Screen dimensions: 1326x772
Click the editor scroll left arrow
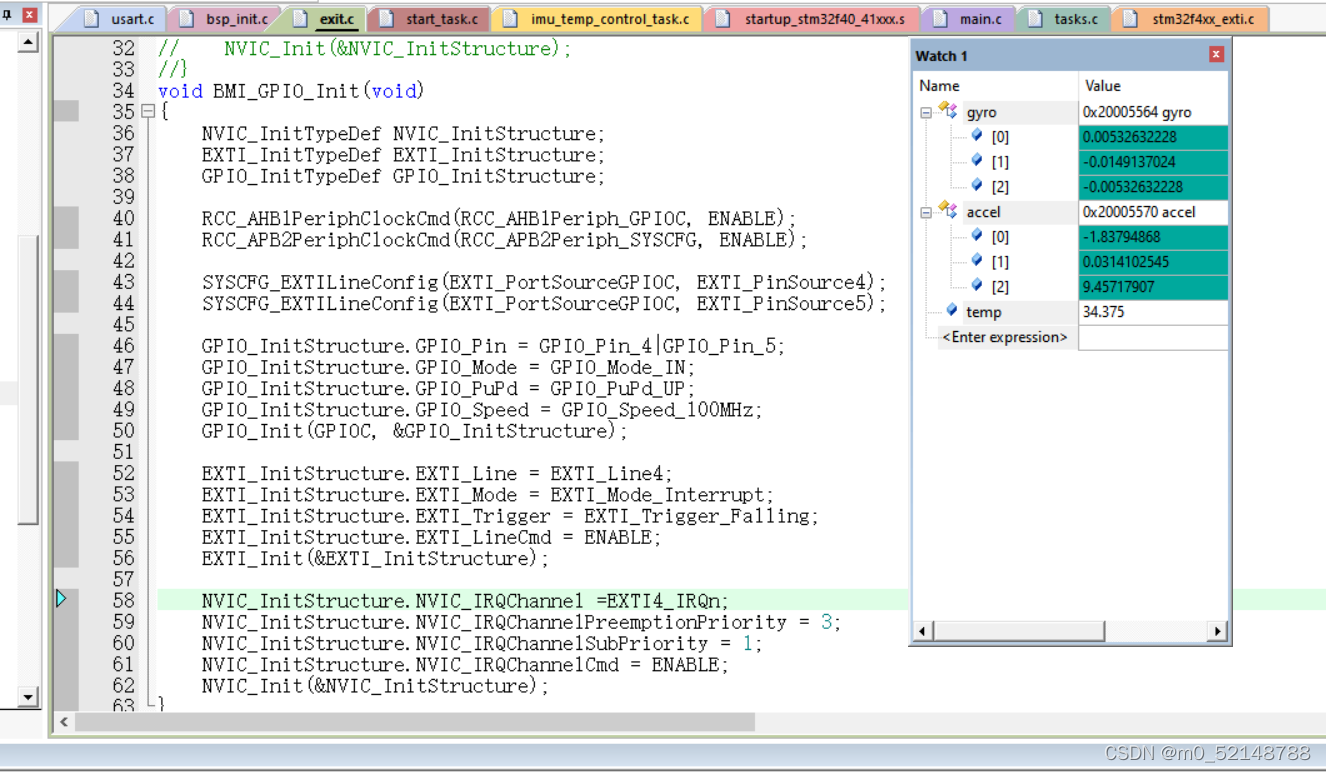click(64, 721)
